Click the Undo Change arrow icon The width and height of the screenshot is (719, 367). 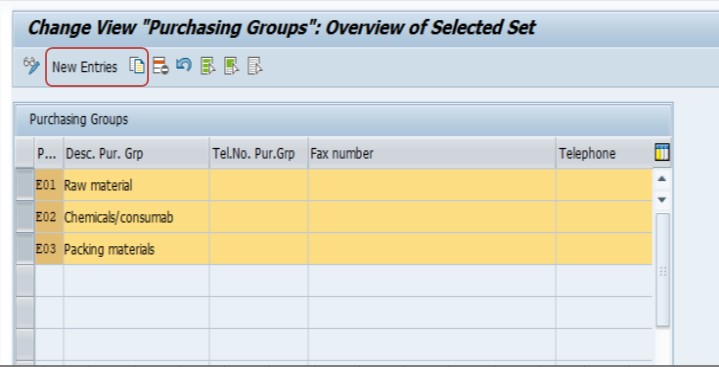coord(184,65)
